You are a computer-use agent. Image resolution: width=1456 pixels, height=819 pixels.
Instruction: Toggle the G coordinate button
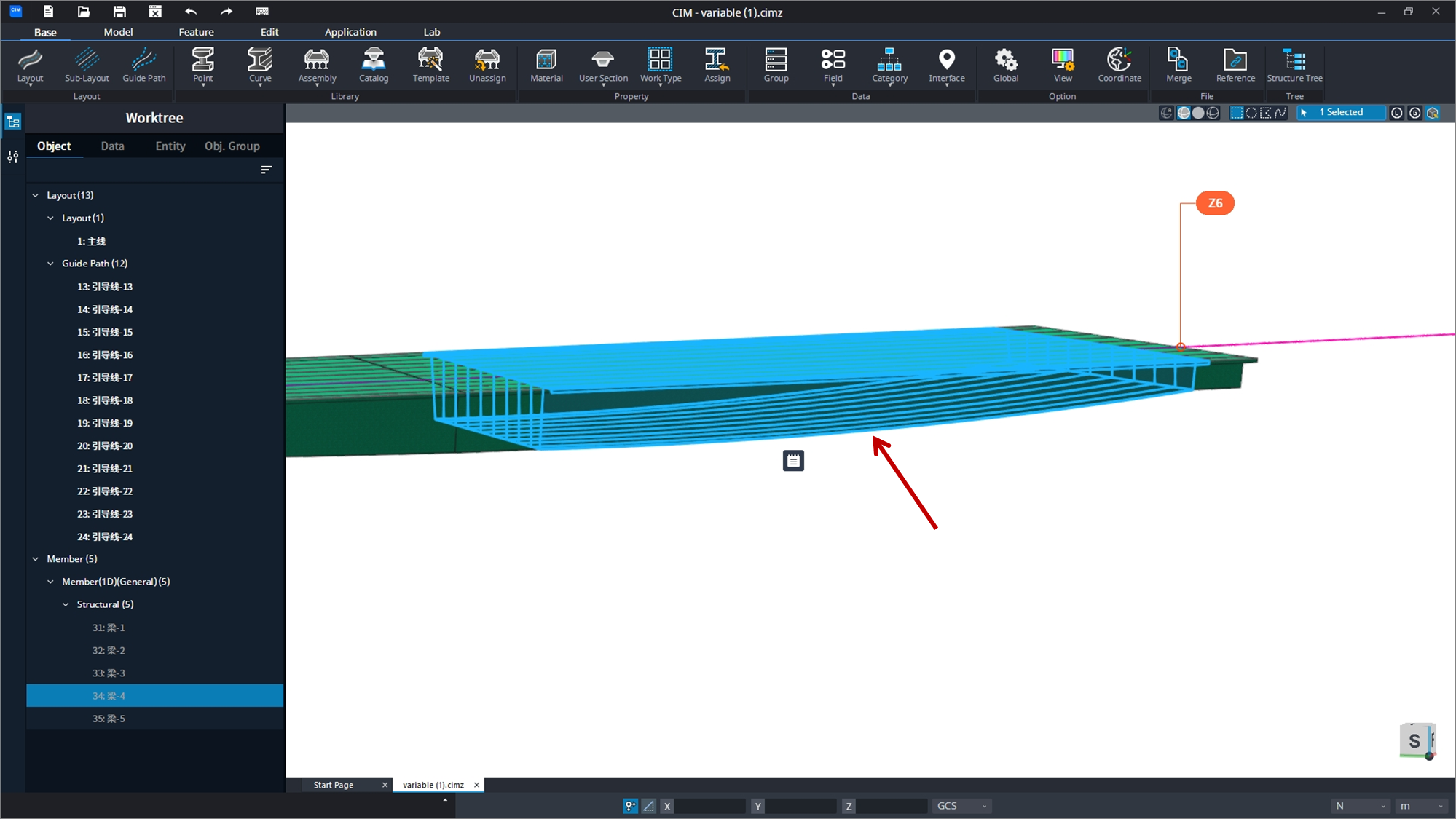pos(1415,113)
